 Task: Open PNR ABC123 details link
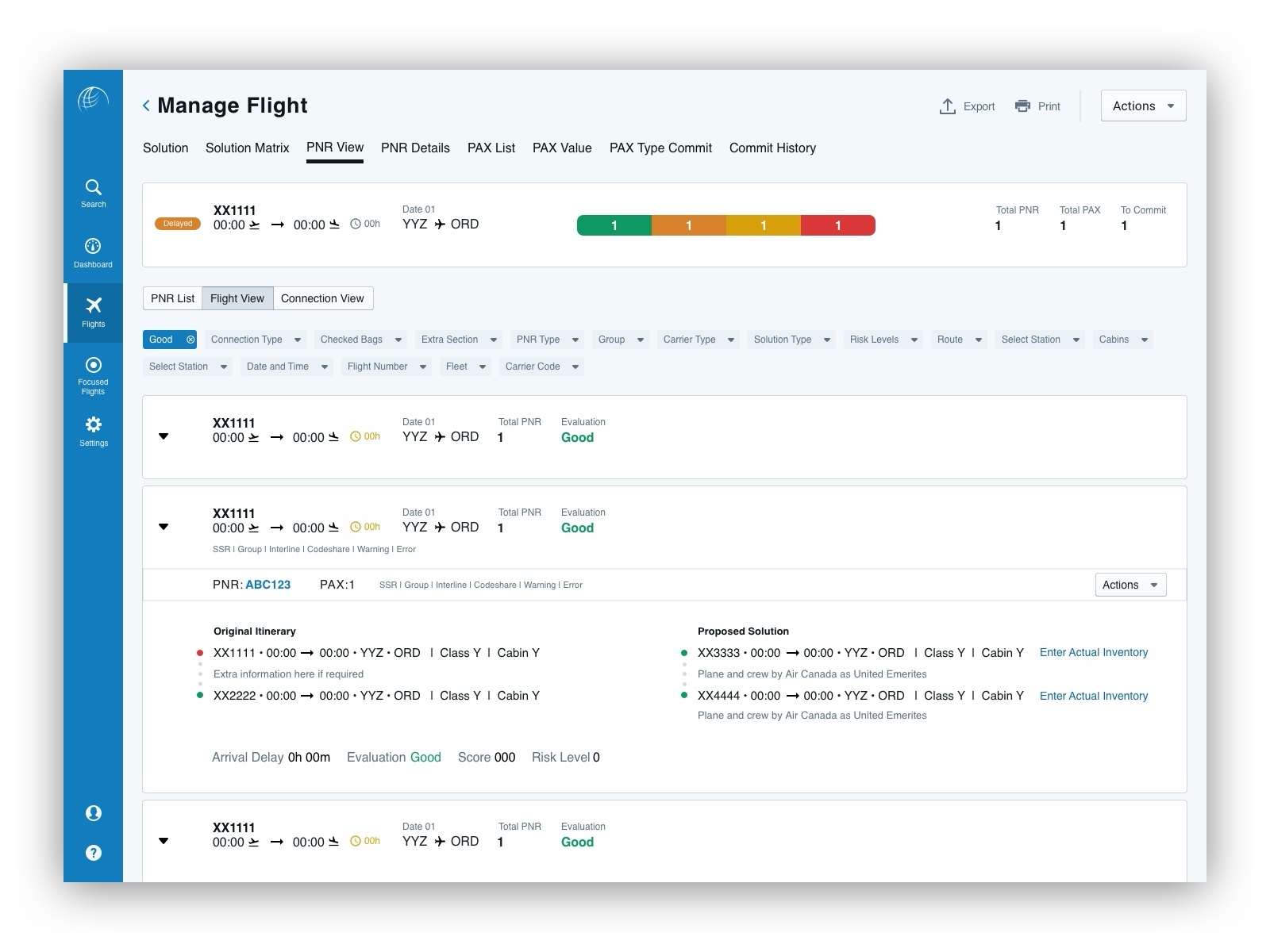point(268,585)
